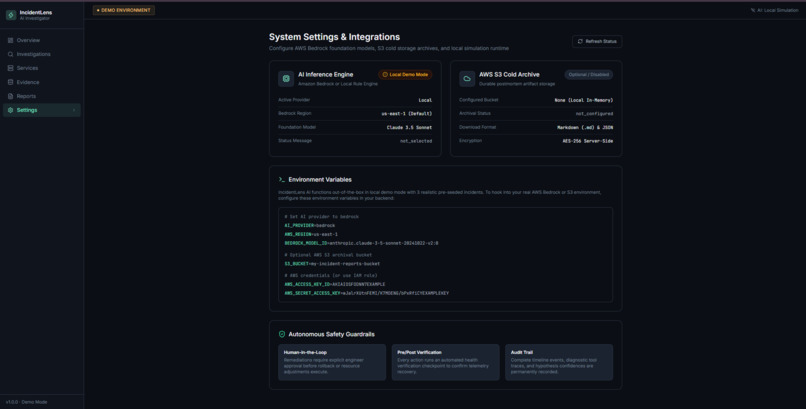Click the Local Demo Mode badge
The width and height of the screenshot is (806, 409).
[405, 75]
